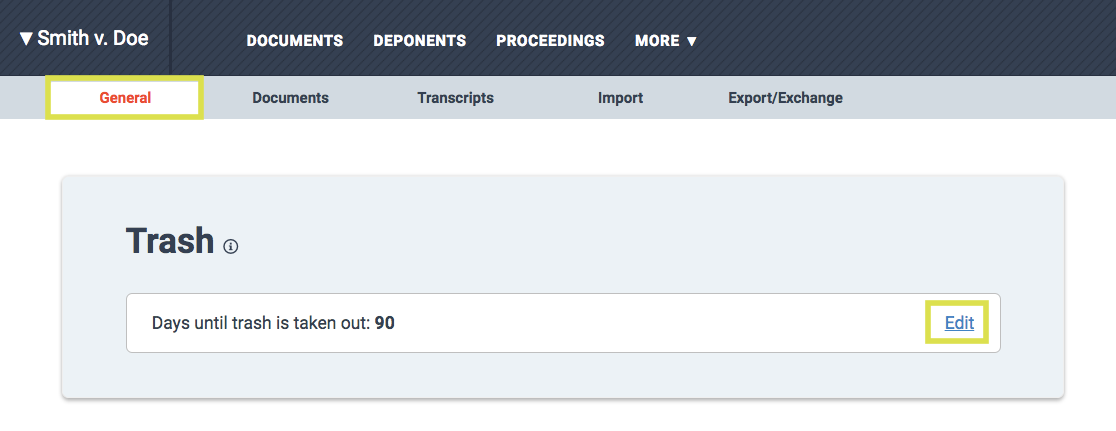Open PROCEEDINGS in the top navigation
1116x431 pixels.
(x=550, y=41)
